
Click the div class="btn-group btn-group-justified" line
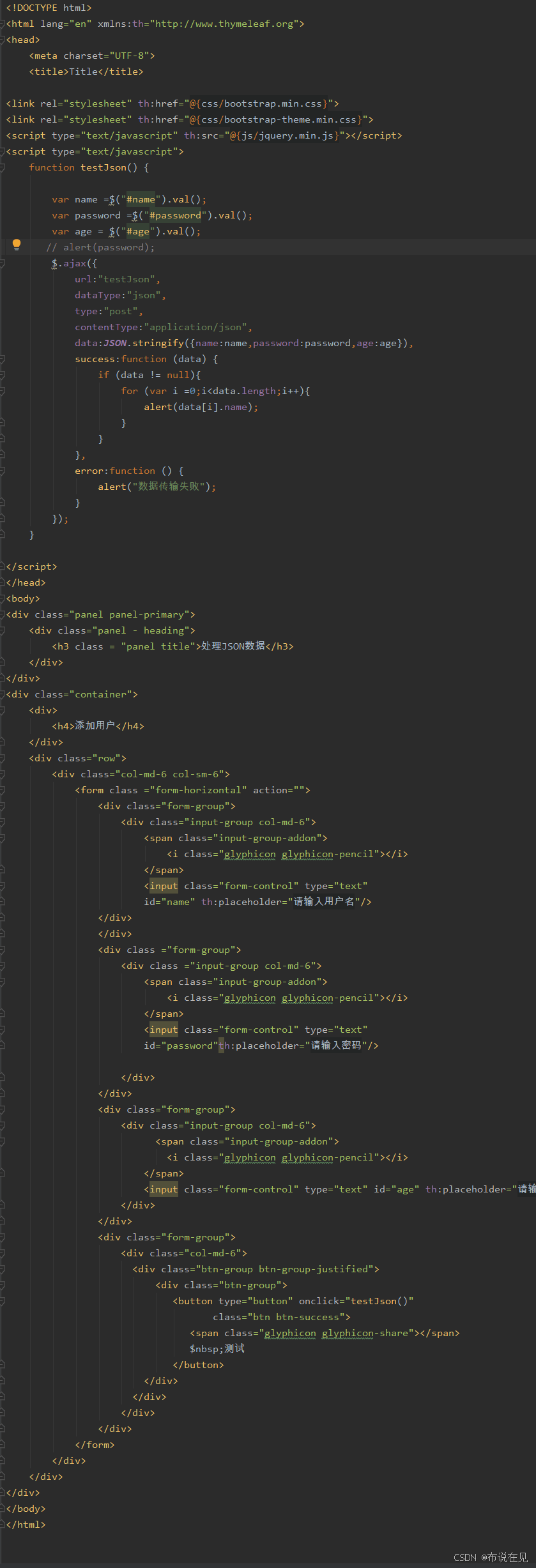tap(256, 1269)
